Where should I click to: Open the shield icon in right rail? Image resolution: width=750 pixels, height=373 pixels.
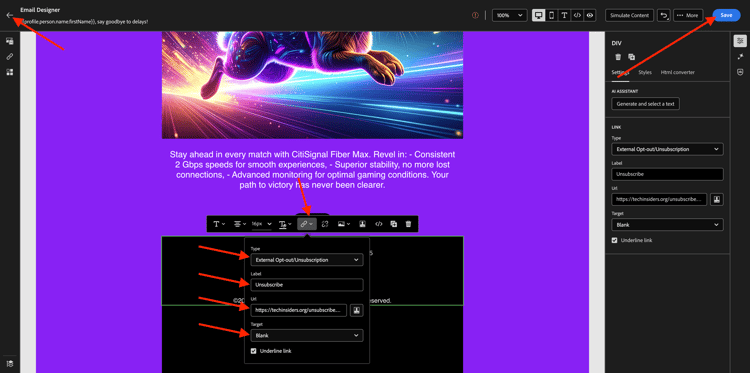[740, 72]
